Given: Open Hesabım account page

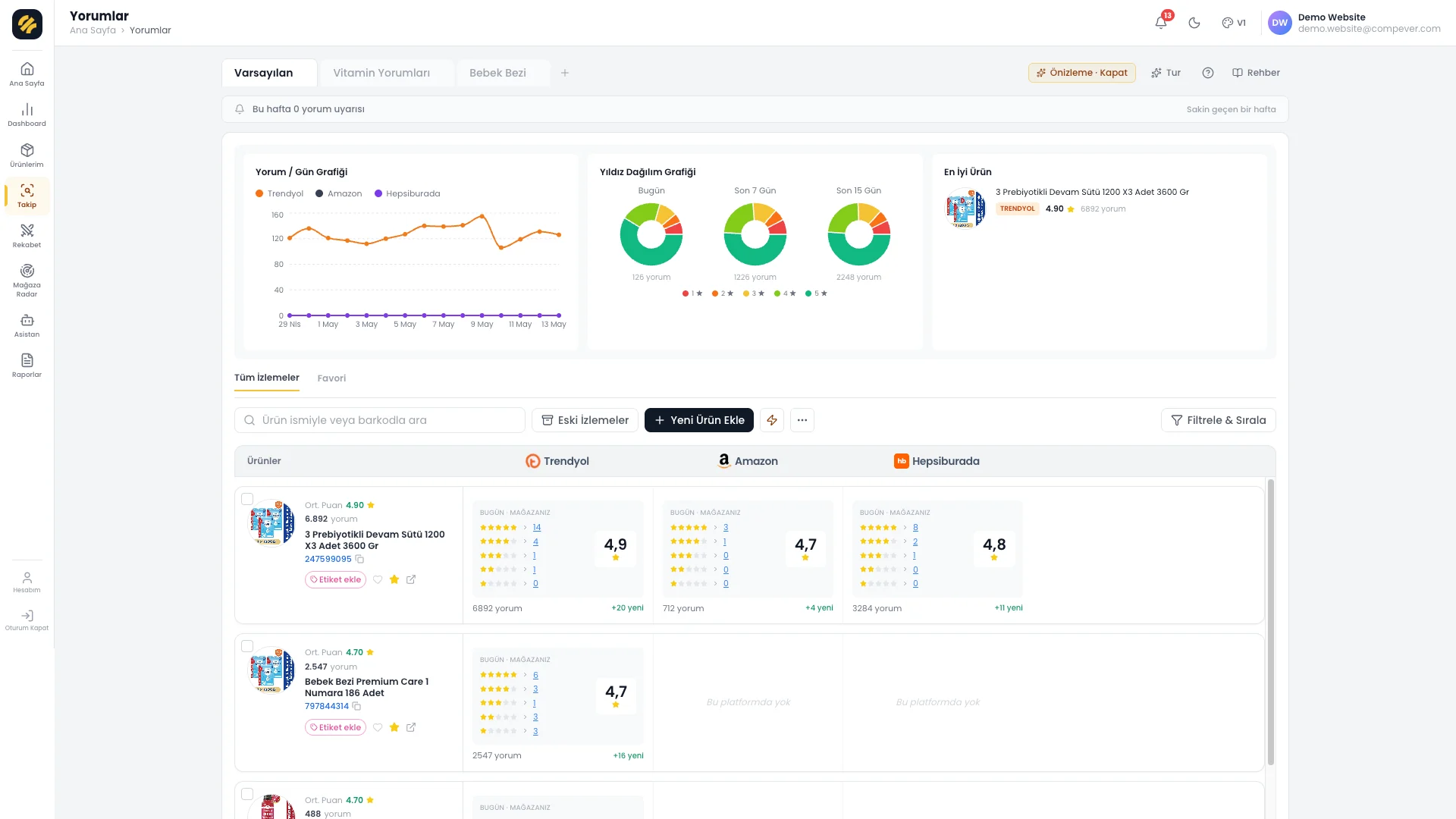Looking at the screenshot, I should pyautogui.click(x=27, y=582).
